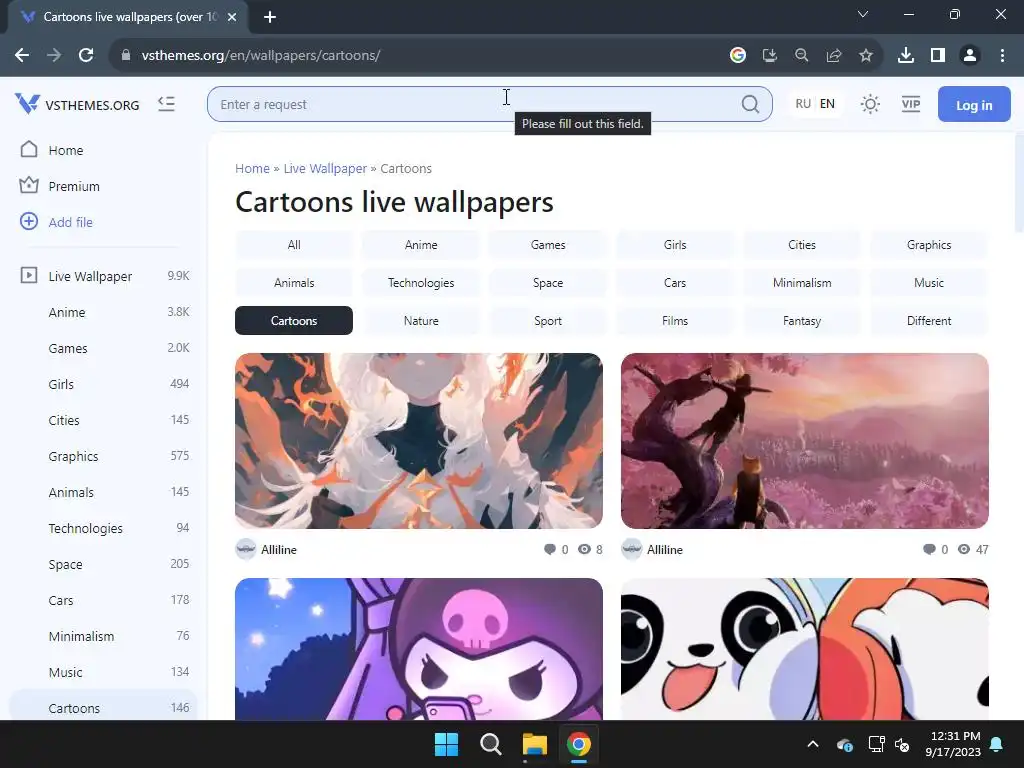
Task: Click the site lock icon
Action: point(125,55)
